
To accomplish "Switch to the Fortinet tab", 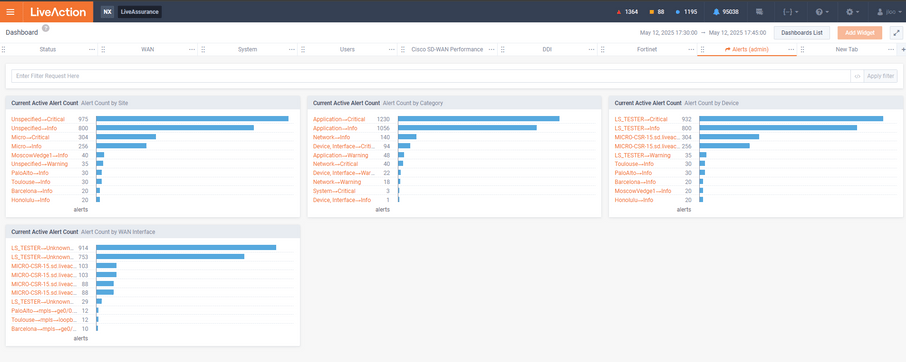I will (647, 50).
